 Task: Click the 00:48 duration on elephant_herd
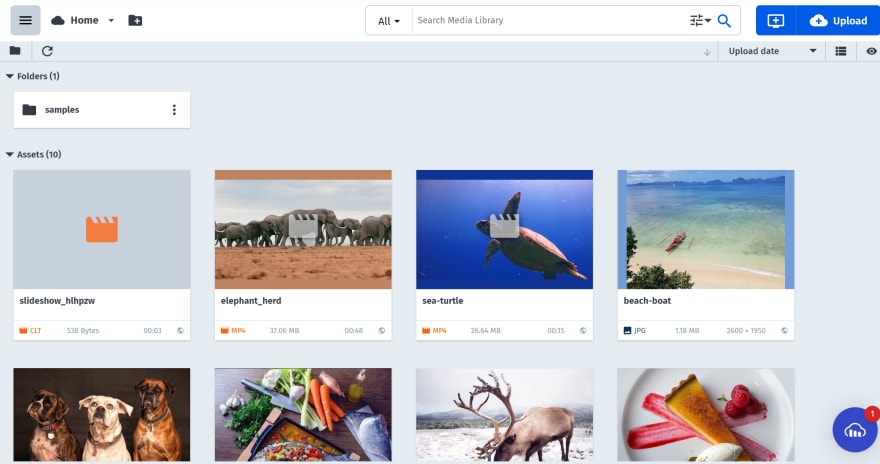(x=354, y=330)
